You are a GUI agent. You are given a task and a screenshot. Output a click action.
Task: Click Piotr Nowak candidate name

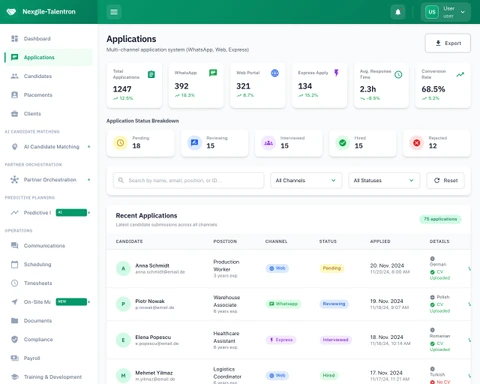150,301
